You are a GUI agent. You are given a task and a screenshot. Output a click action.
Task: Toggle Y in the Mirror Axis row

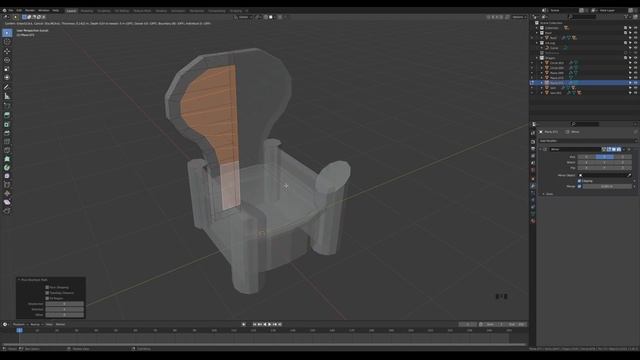pos(604,157)
